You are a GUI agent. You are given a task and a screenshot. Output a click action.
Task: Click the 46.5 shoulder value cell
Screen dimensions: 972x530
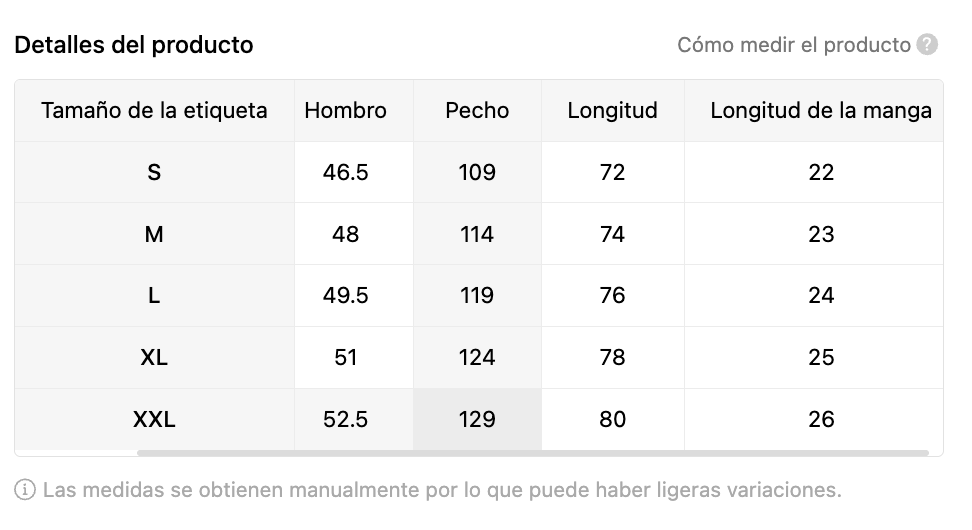pos(345,172)
